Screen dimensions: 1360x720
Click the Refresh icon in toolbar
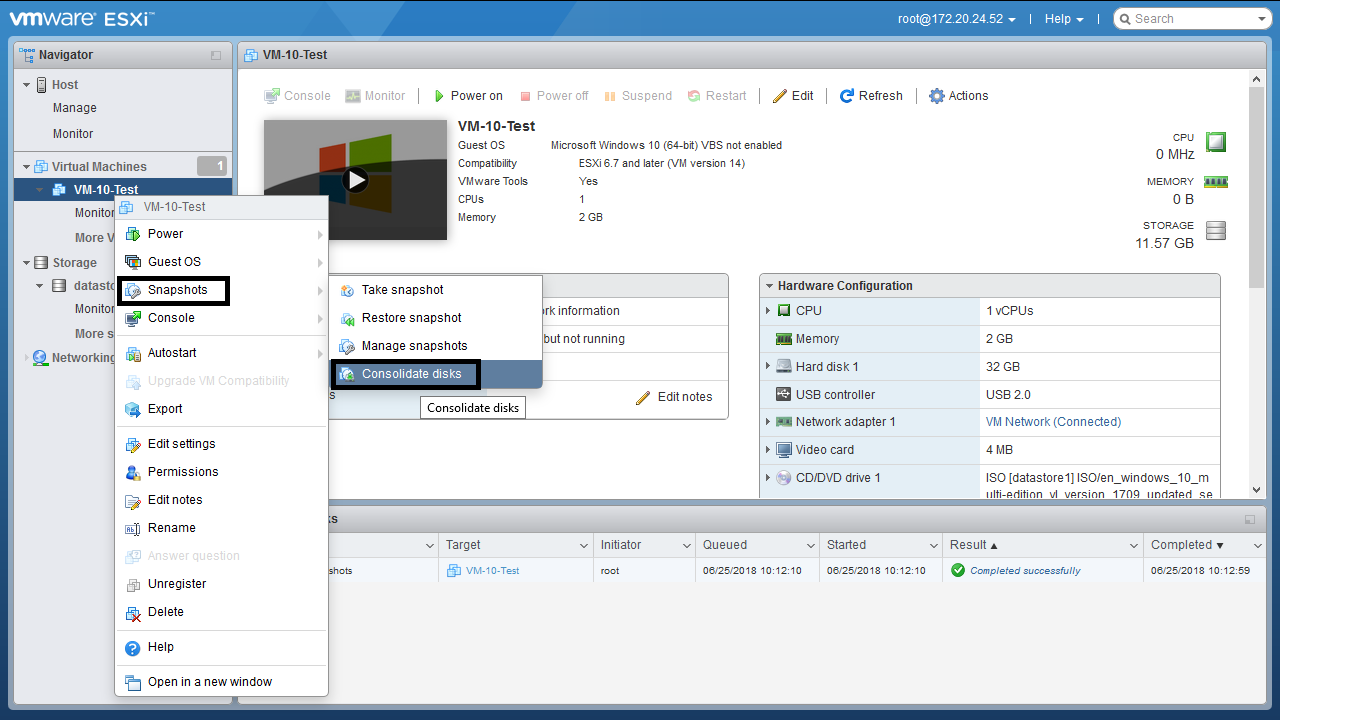point(847,96)
